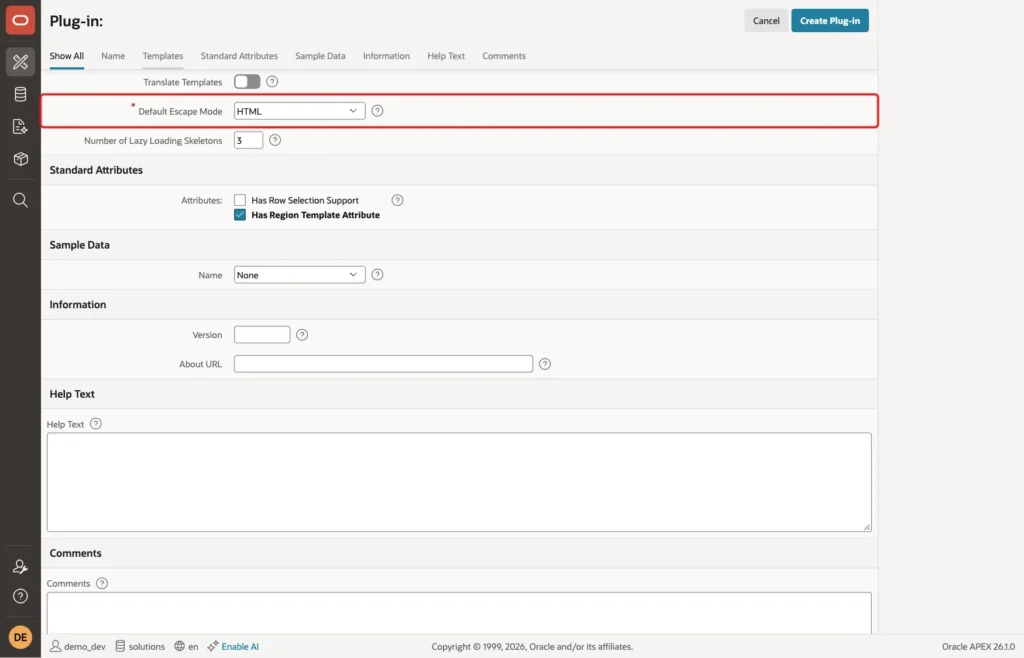Click the Create Plug-in button
Image resolution: width=1024 pixels, height=658 pixels.
point(830,21)
